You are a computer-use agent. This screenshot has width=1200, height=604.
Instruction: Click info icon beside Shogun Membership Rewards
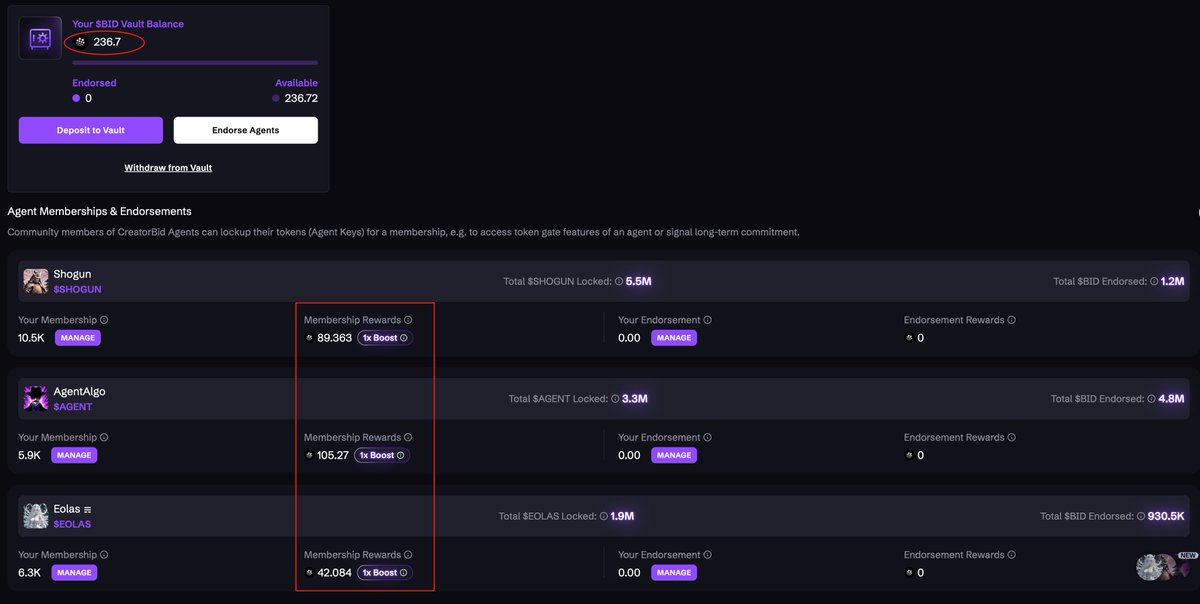(408, 320)
